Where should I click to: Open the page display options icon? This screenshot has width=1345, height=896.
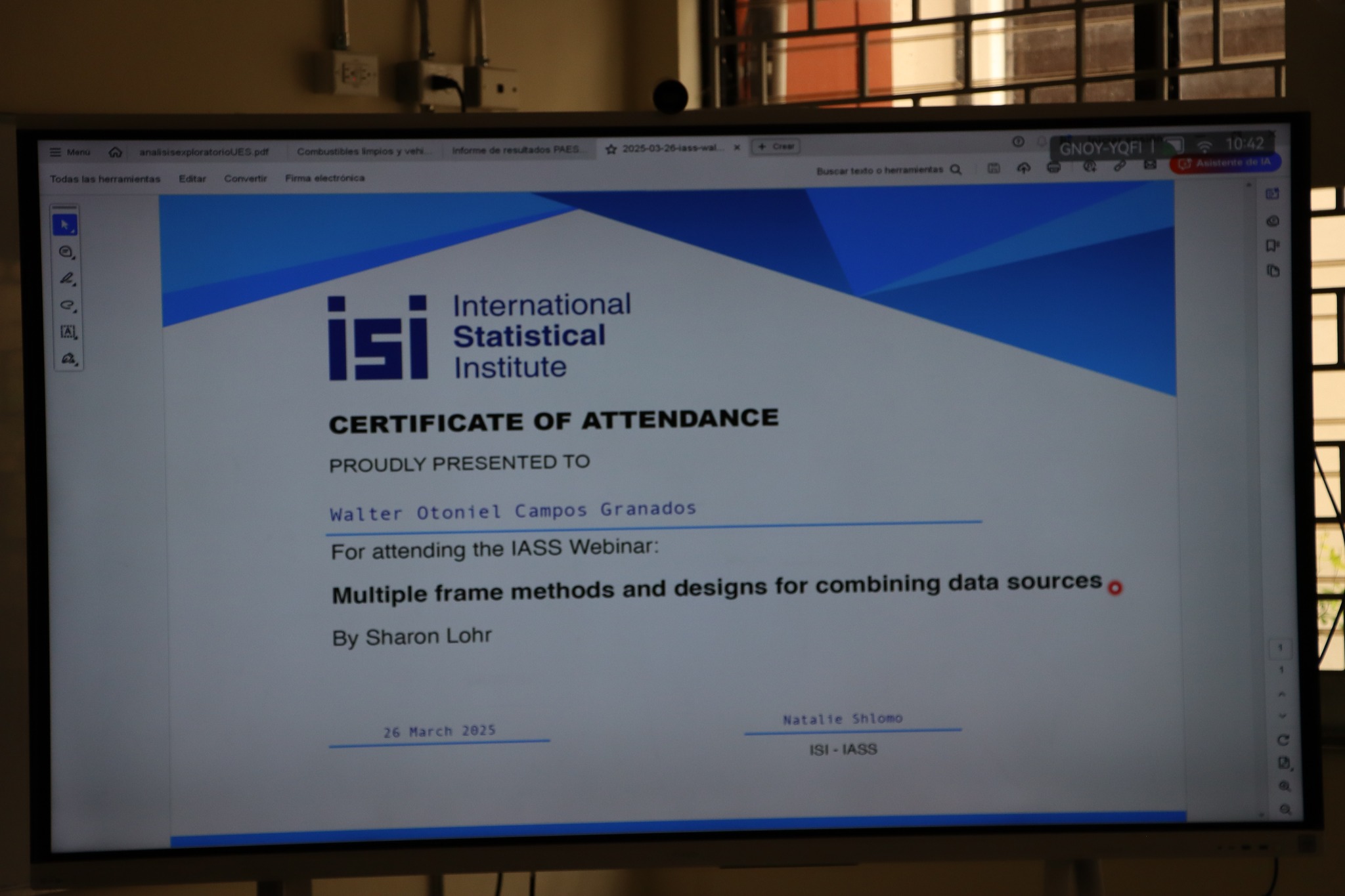1285,763
